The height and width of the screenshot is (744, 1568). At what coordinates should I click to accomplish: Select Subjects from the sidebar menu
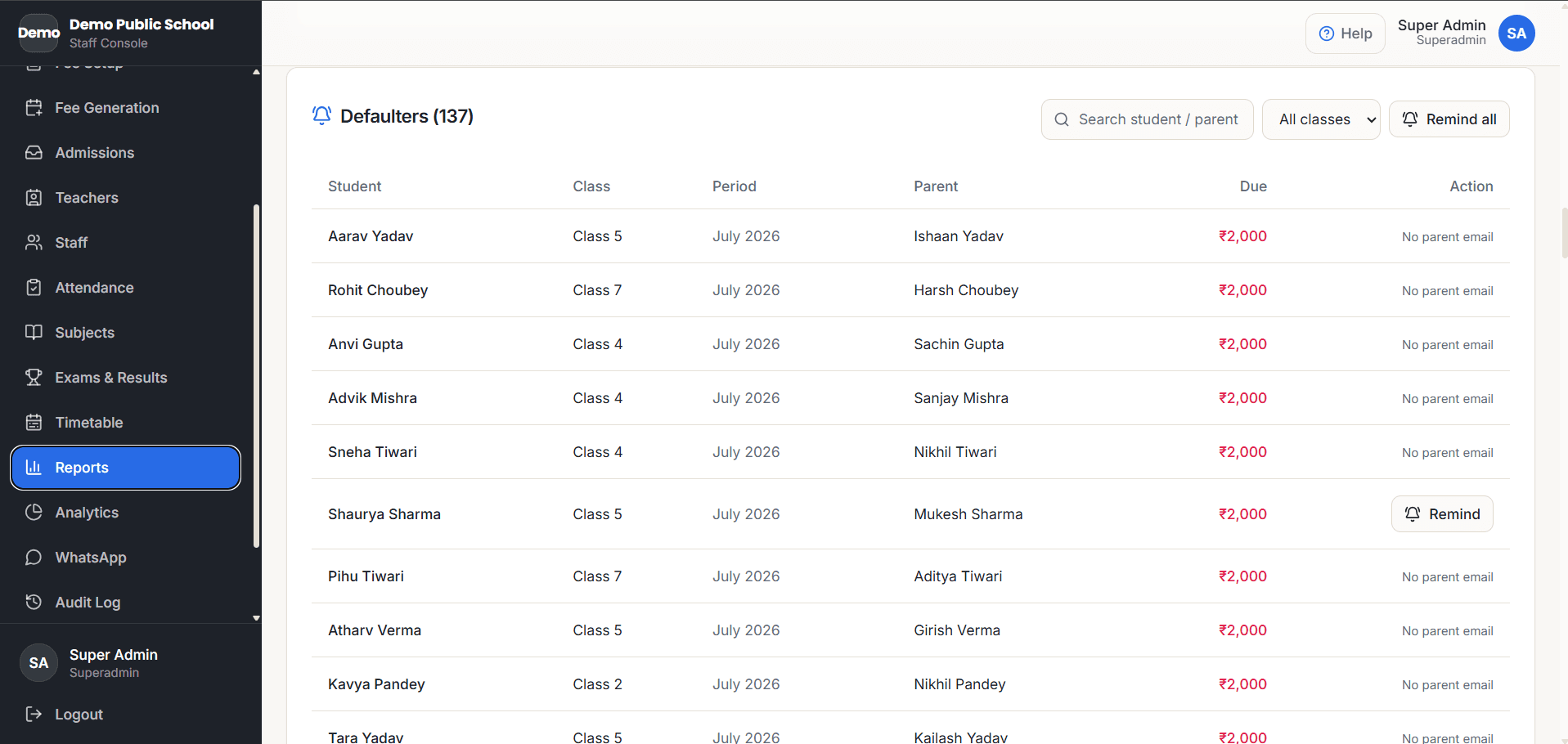point(126,333)
